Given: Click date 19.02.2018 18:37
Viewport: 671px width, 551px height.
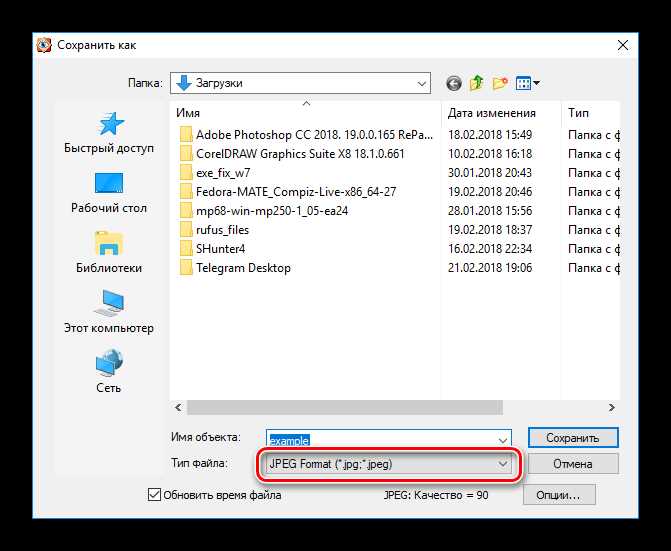Looking at the screenshot, I should (490, 230).
